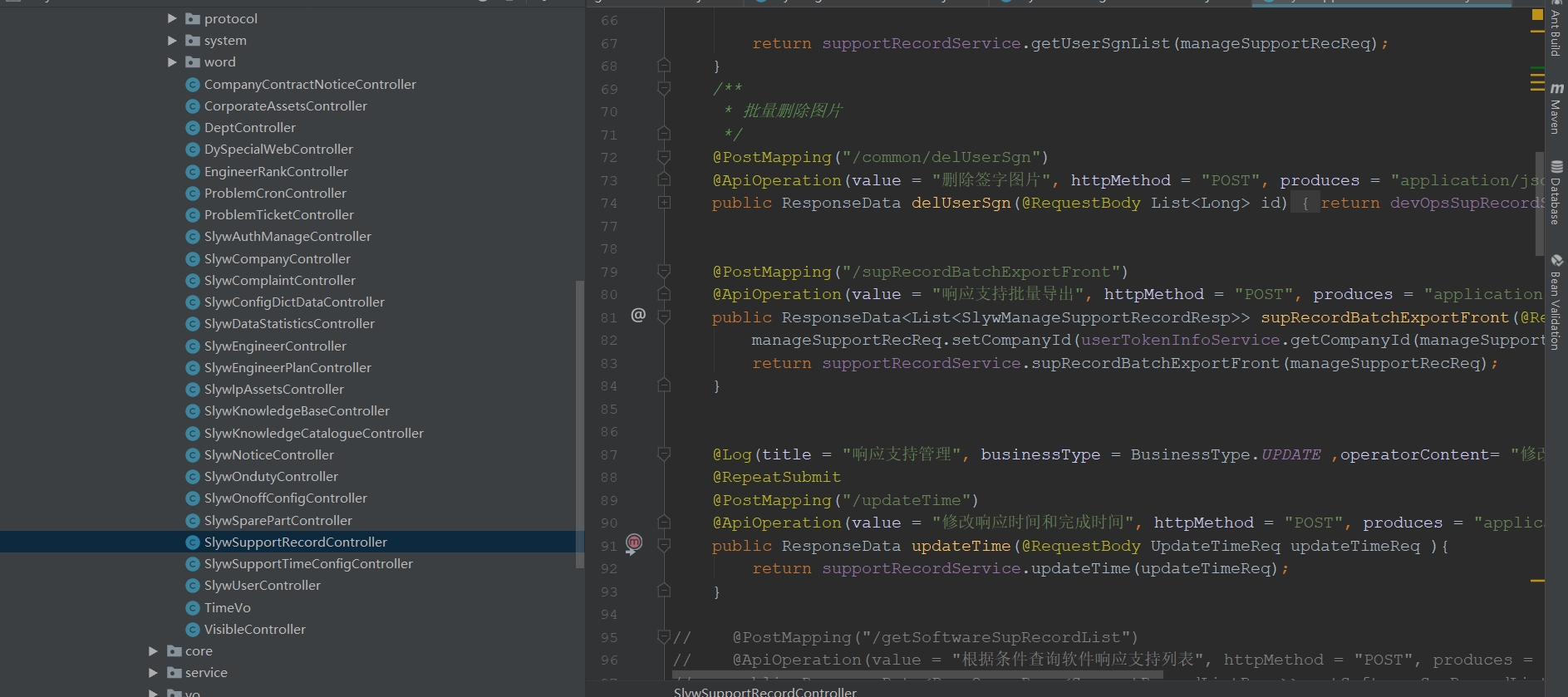Viewport: 1568px width, 697px height.
Task: Open SlywDataStatisticsController class
Action: click(x=289, y=323)
